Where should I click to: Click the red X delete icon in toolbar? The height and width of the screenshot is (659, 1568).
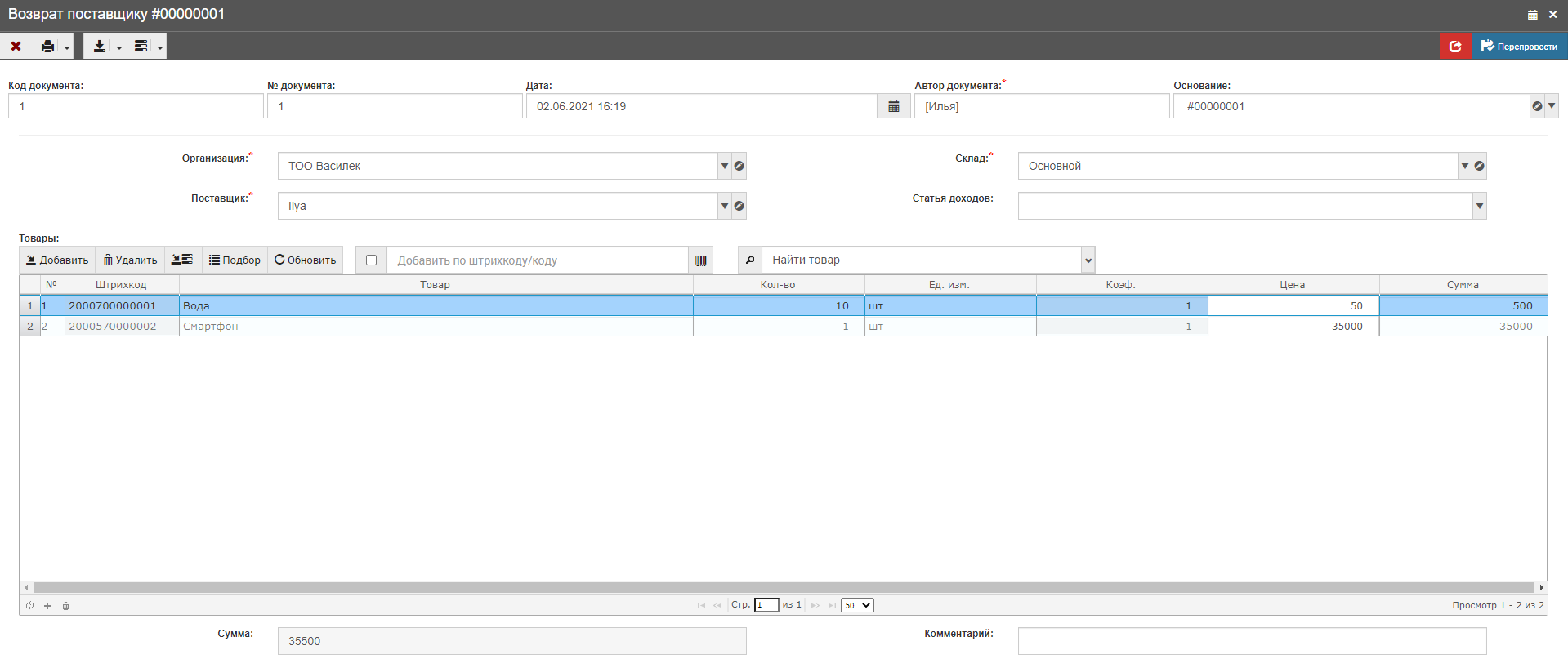(x=16, y=47)
